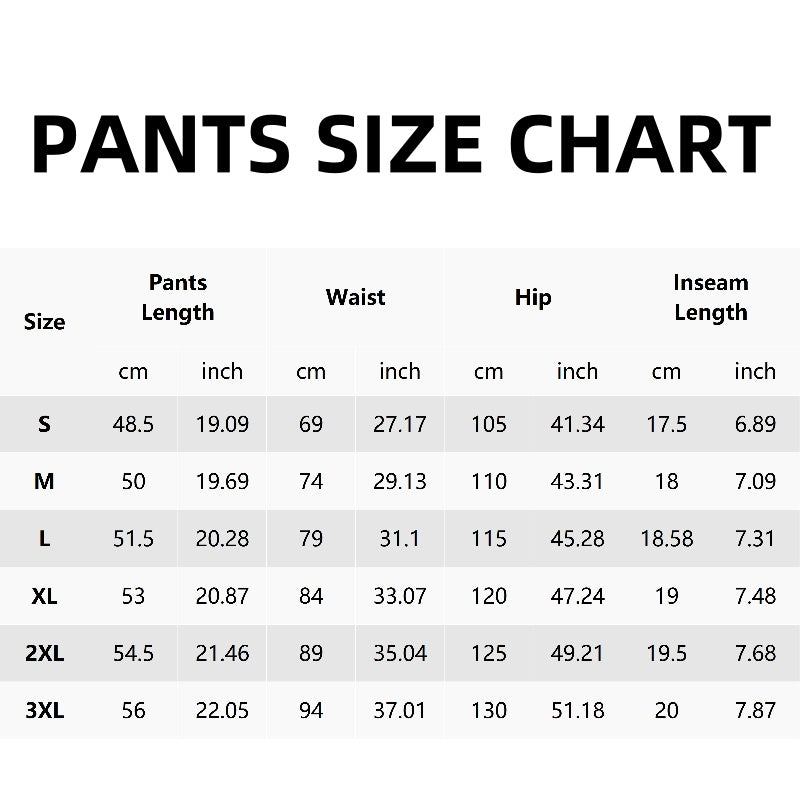Click the Inseam Length column header

tap(711, 297)
